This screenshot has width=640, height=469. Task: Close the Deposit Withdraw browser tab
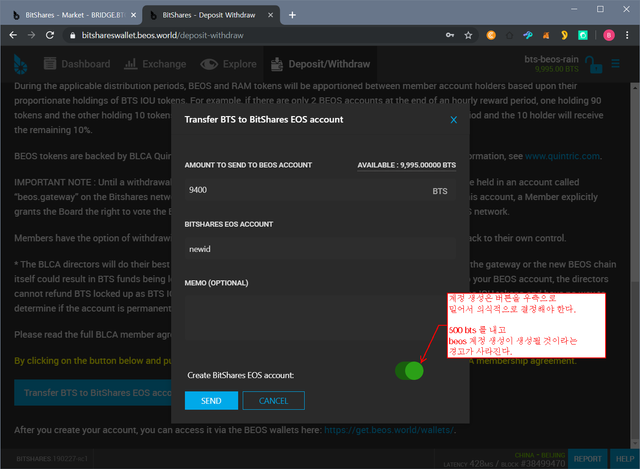(270, 15)
